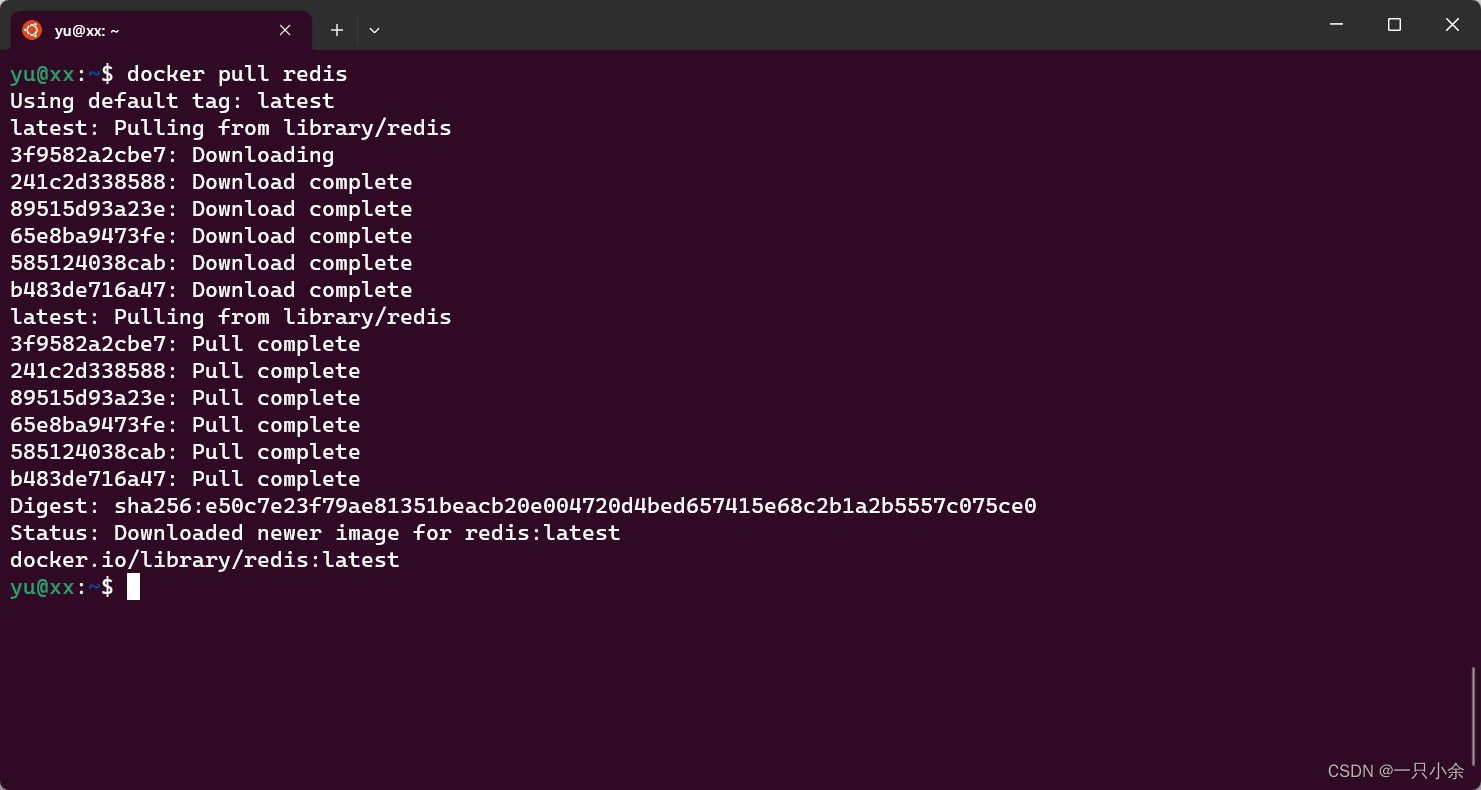Click the Ubuntu icon in the tab
The width and height of the screenshot is (1481, 790).
click(32, 30)
